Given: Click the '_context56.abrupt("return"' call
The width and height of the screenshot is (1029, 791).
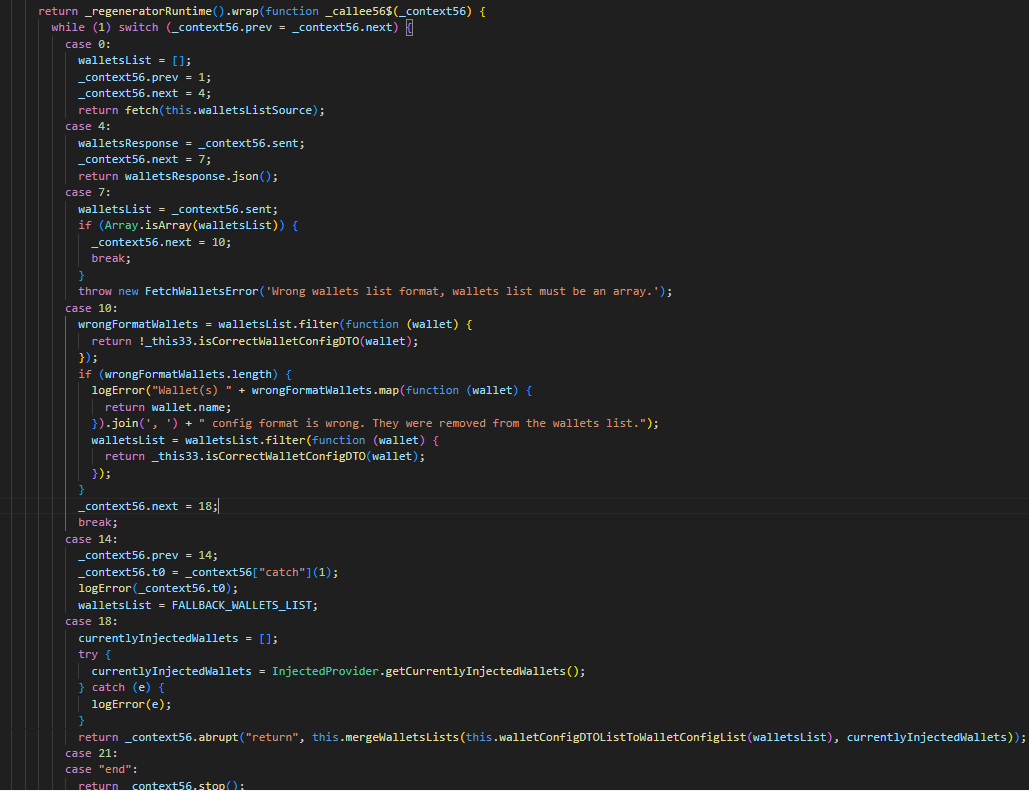Looking at the screenshot, I should click(x=211, y=737).
